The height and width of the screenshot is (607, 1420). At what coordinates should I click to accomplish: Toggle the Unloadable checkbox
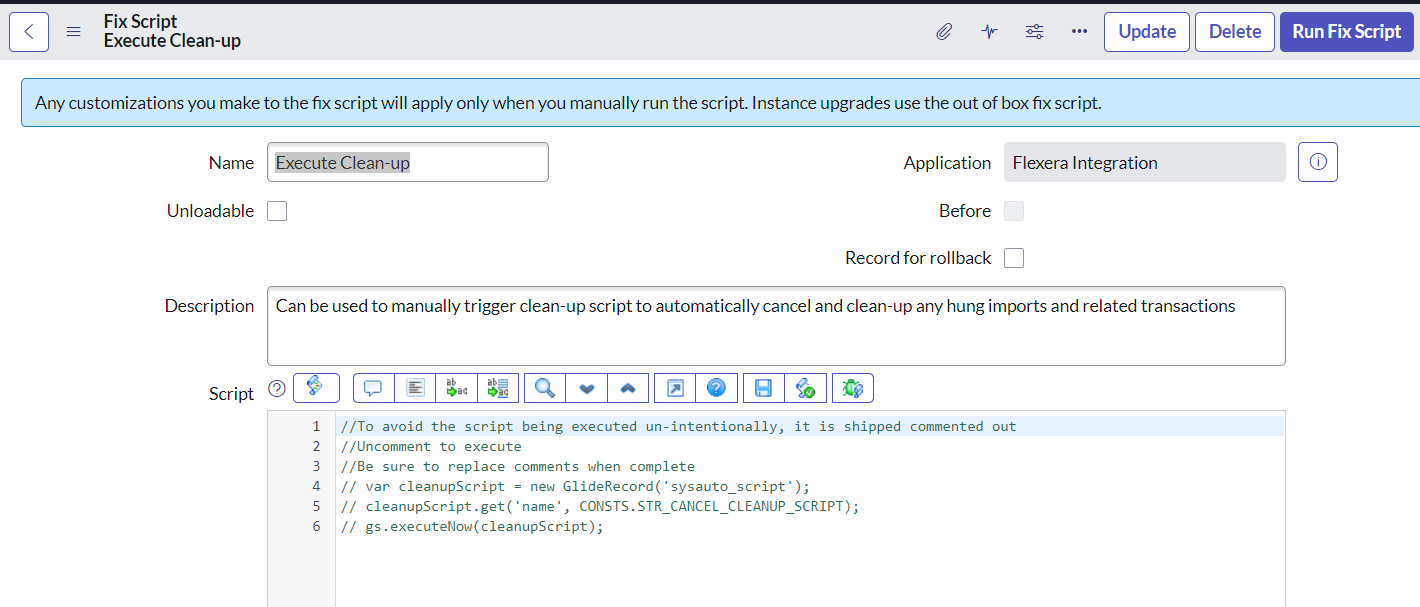tap(277, 211)
